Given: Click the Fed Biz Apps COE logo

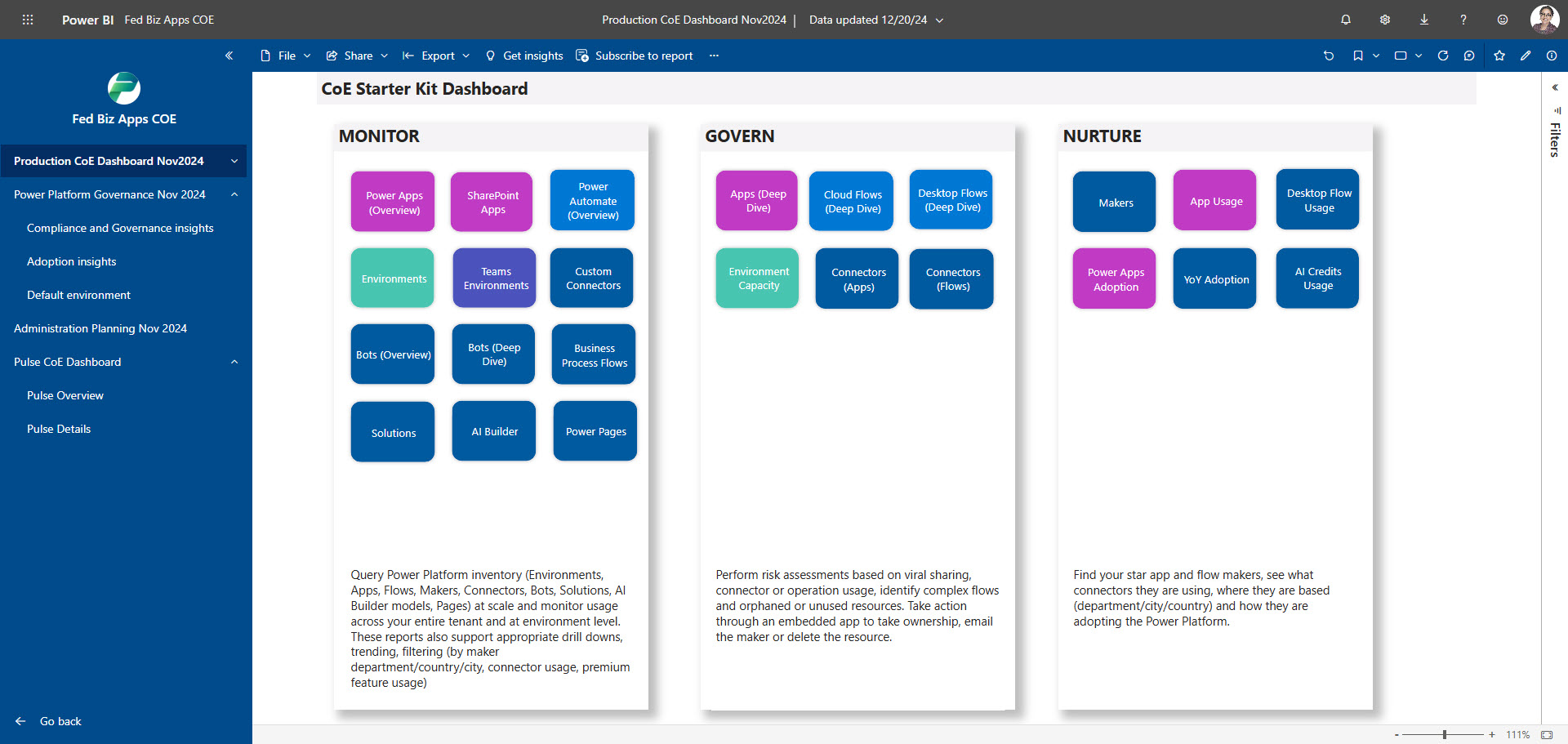Looking at the screenshot, I should point(124,88).
